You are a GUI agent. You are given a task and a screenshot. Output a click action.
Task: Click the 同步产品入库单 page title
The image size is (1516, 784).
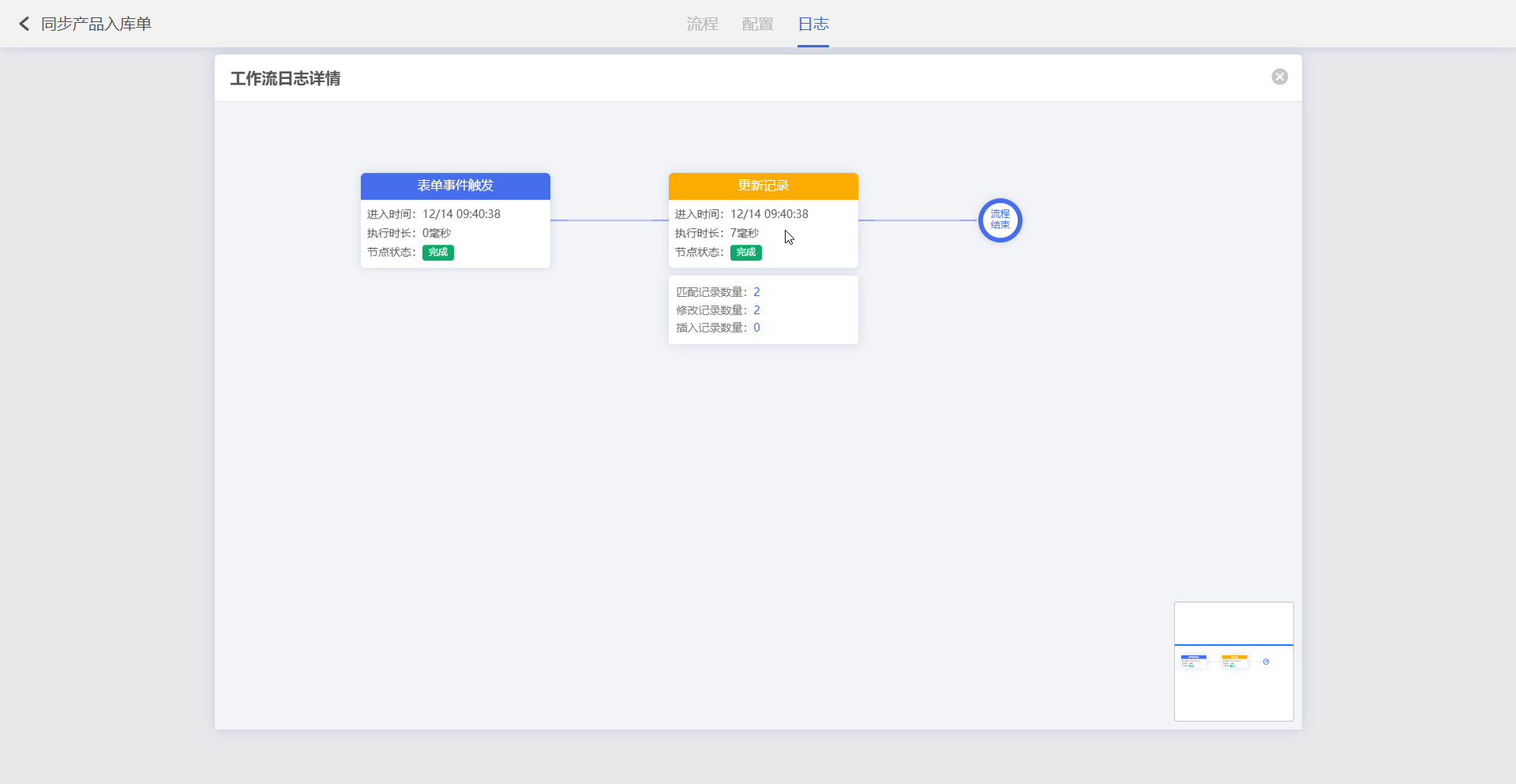[96, 24]
